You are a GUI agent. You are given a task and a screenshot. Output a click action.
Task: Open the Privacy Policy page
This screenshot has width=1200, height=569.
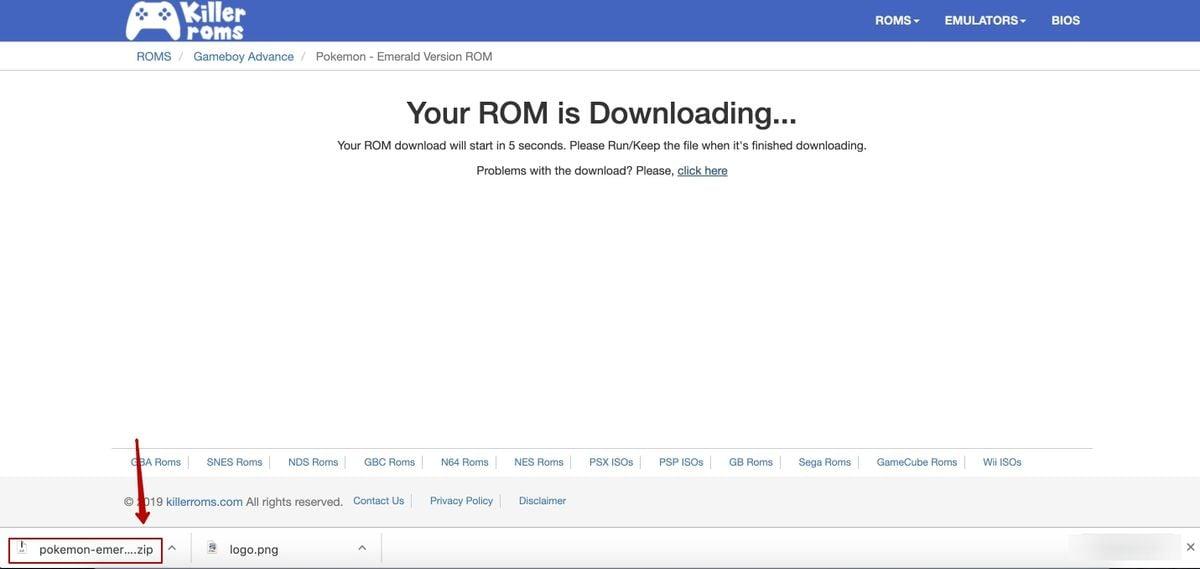point(461,501)
